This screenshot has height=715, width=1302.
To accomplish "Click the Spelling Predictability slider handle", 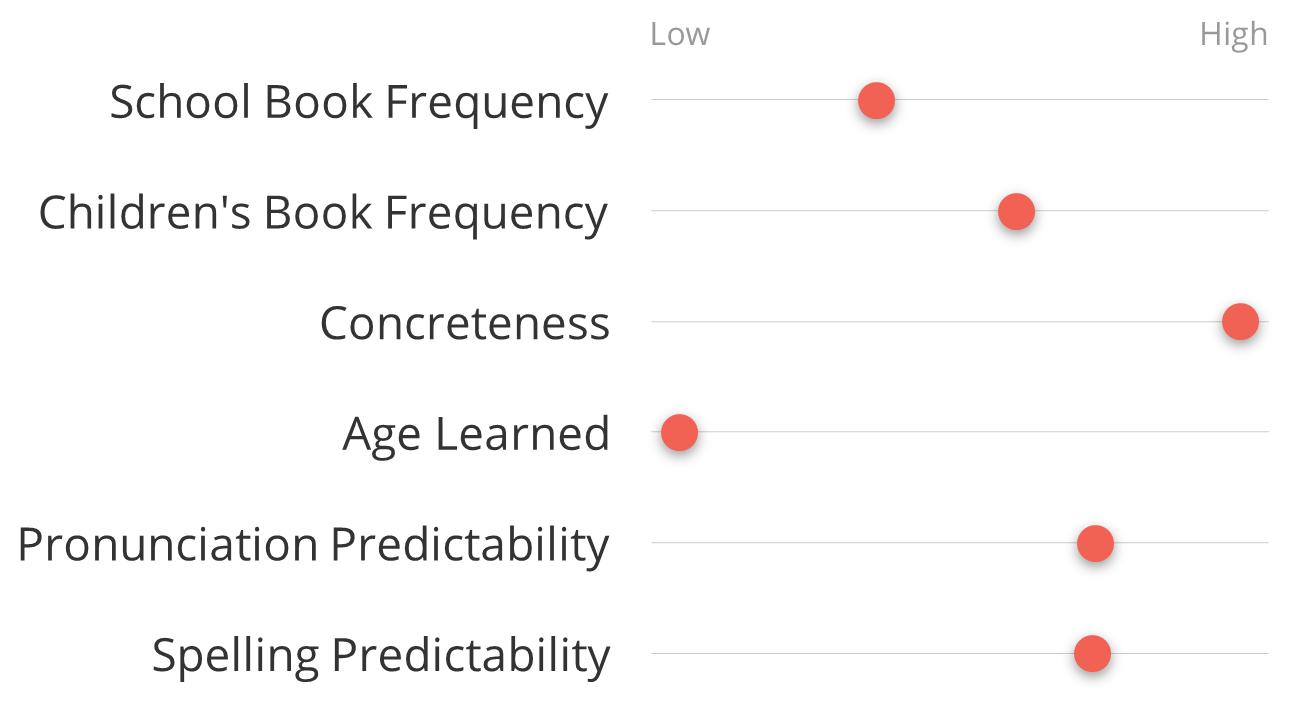I will [x=1092, y=654].
